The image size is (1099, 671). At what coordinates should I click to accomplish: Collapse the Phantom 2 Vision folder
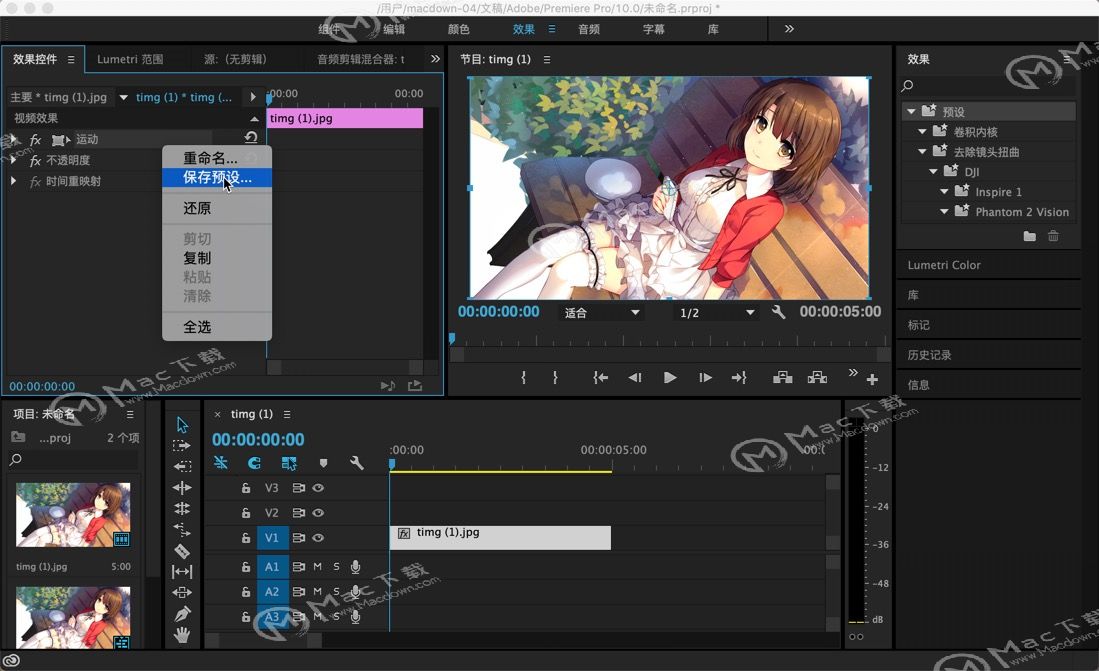tap(945, 212)
